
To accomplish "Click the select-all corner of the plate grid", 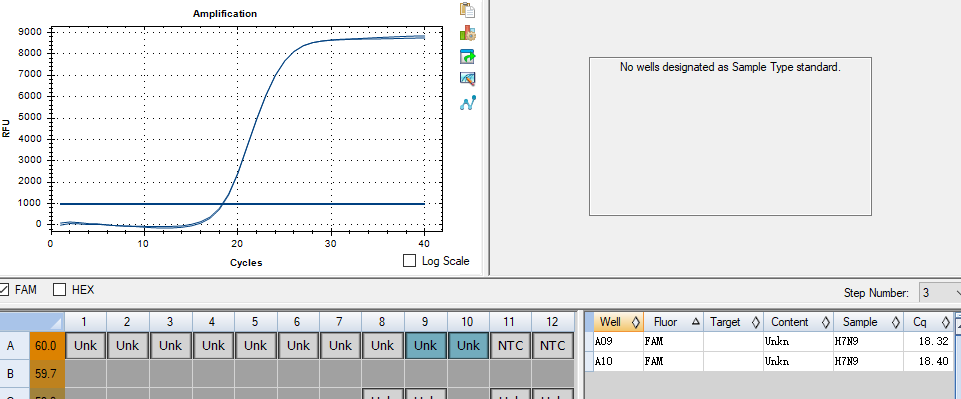I will pos(32,322).
